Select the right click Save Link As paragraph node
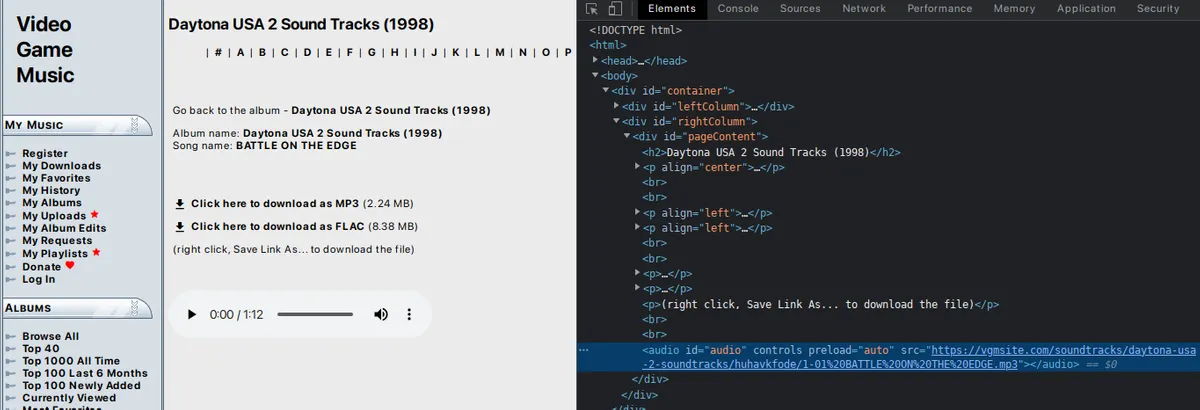 point(820,304)
